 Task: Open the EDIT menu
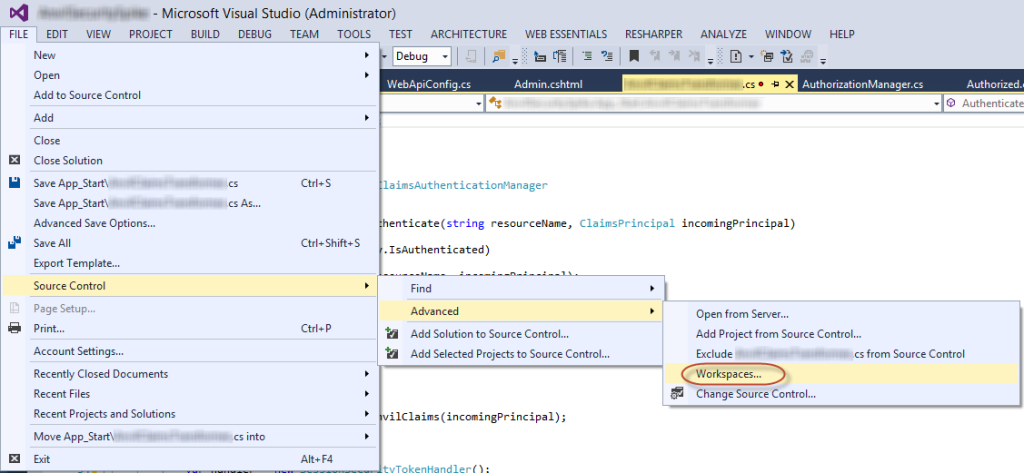(x=57, y=34)
